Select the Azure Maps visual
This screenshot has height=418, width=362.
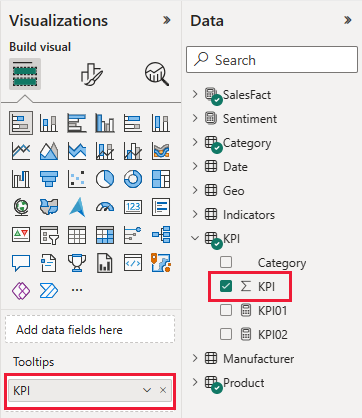77,207
